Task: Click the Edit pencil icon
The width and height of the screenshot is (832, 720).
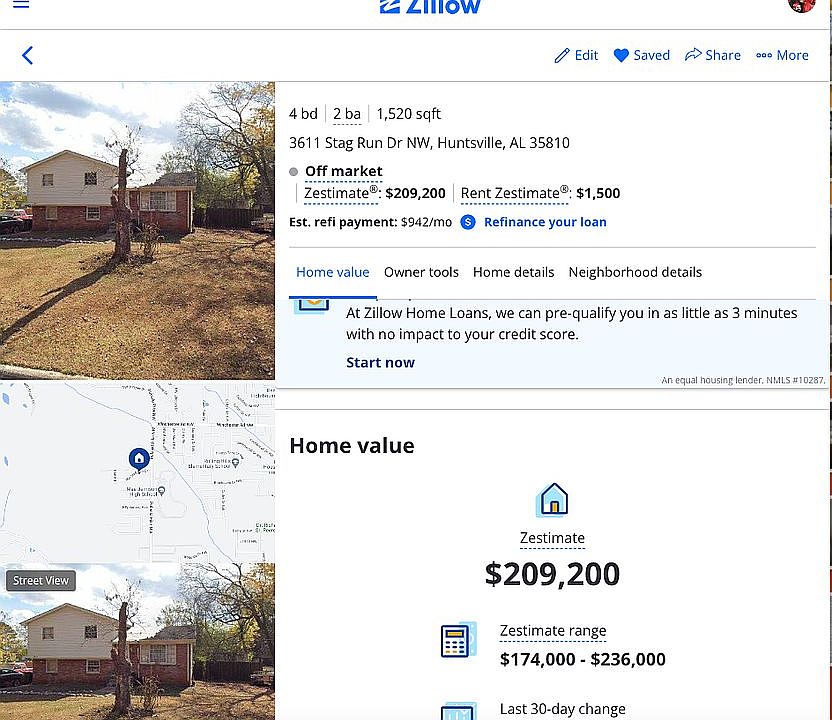Action: pos(562,56)
